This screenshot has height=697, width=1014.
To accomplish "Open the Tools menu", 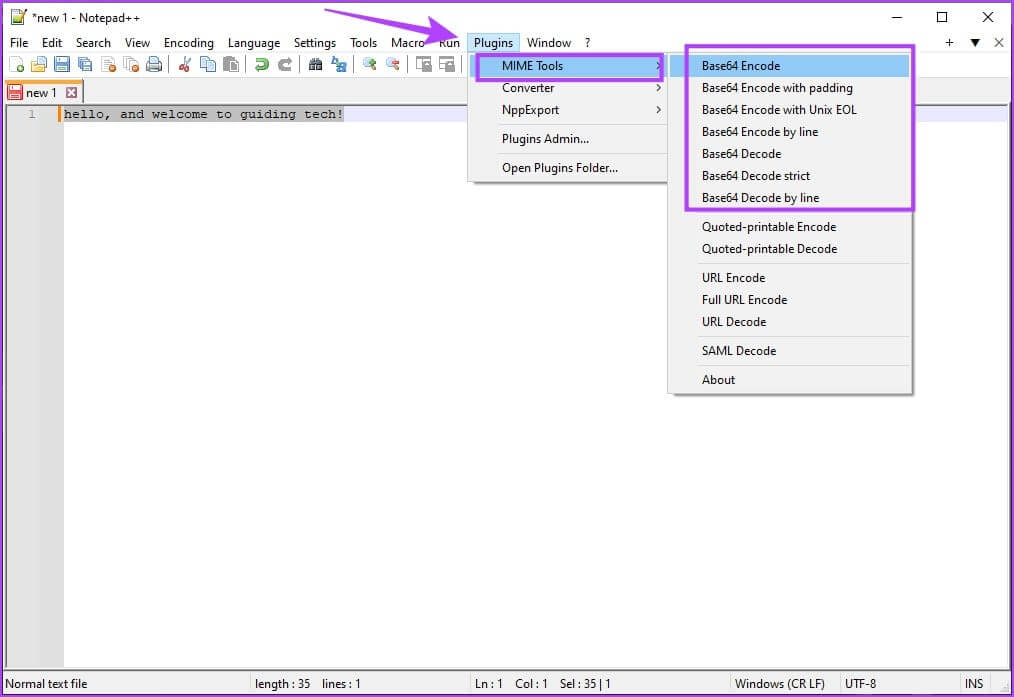I will pos(363,43).
